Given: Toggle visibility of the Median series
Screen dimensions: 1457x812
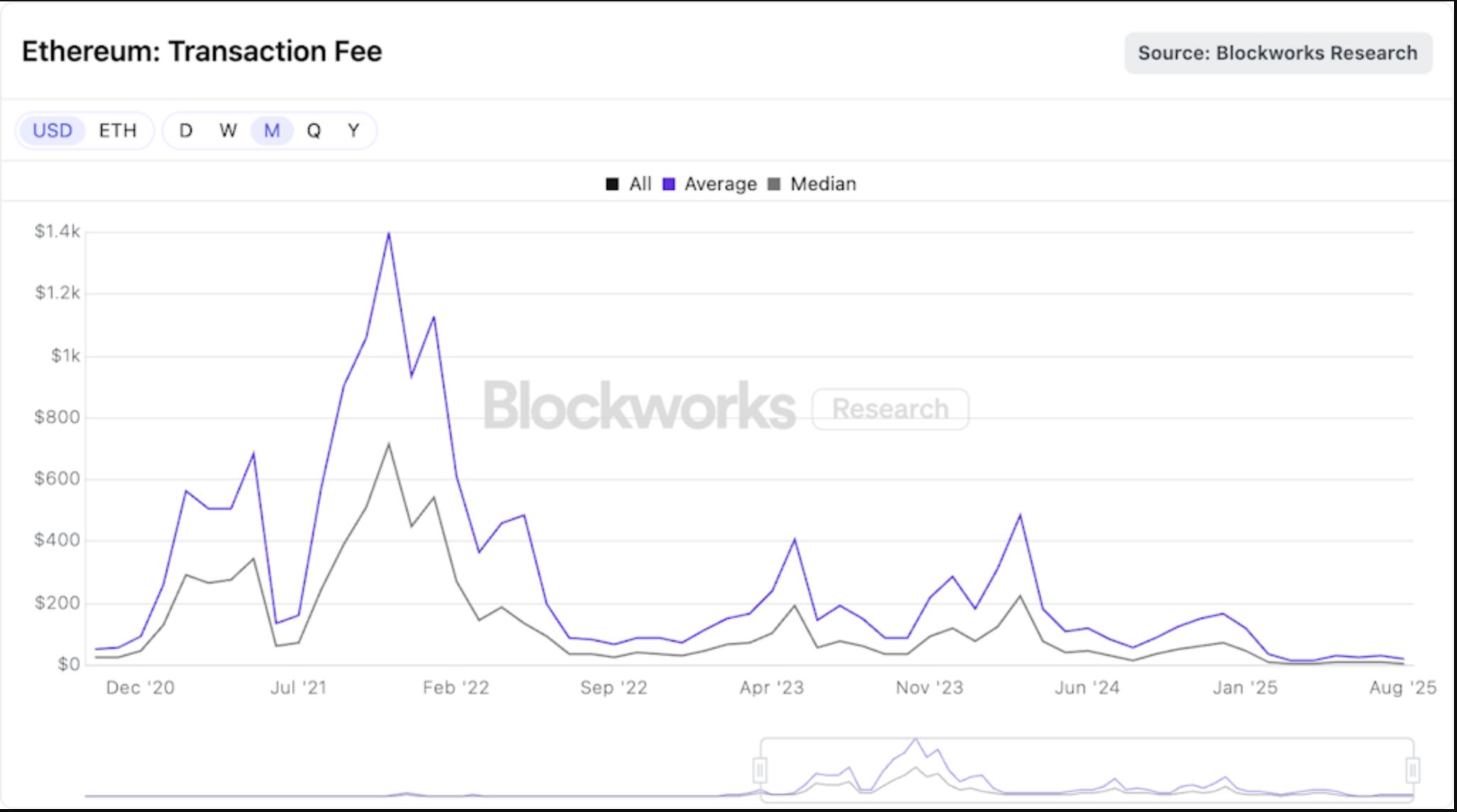Looking at the screenshot, I should (x=823, y=184).
